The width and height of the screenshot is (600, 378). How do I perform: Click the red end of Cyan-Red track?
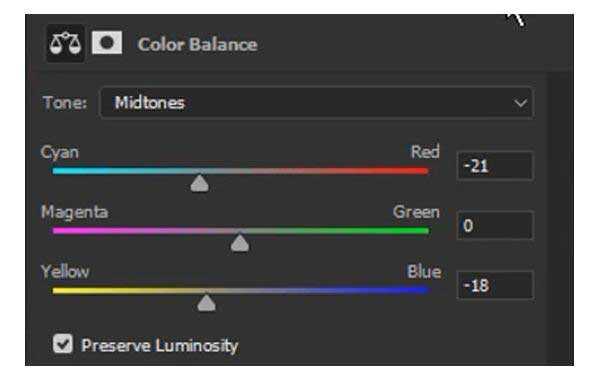pos(419,171)
